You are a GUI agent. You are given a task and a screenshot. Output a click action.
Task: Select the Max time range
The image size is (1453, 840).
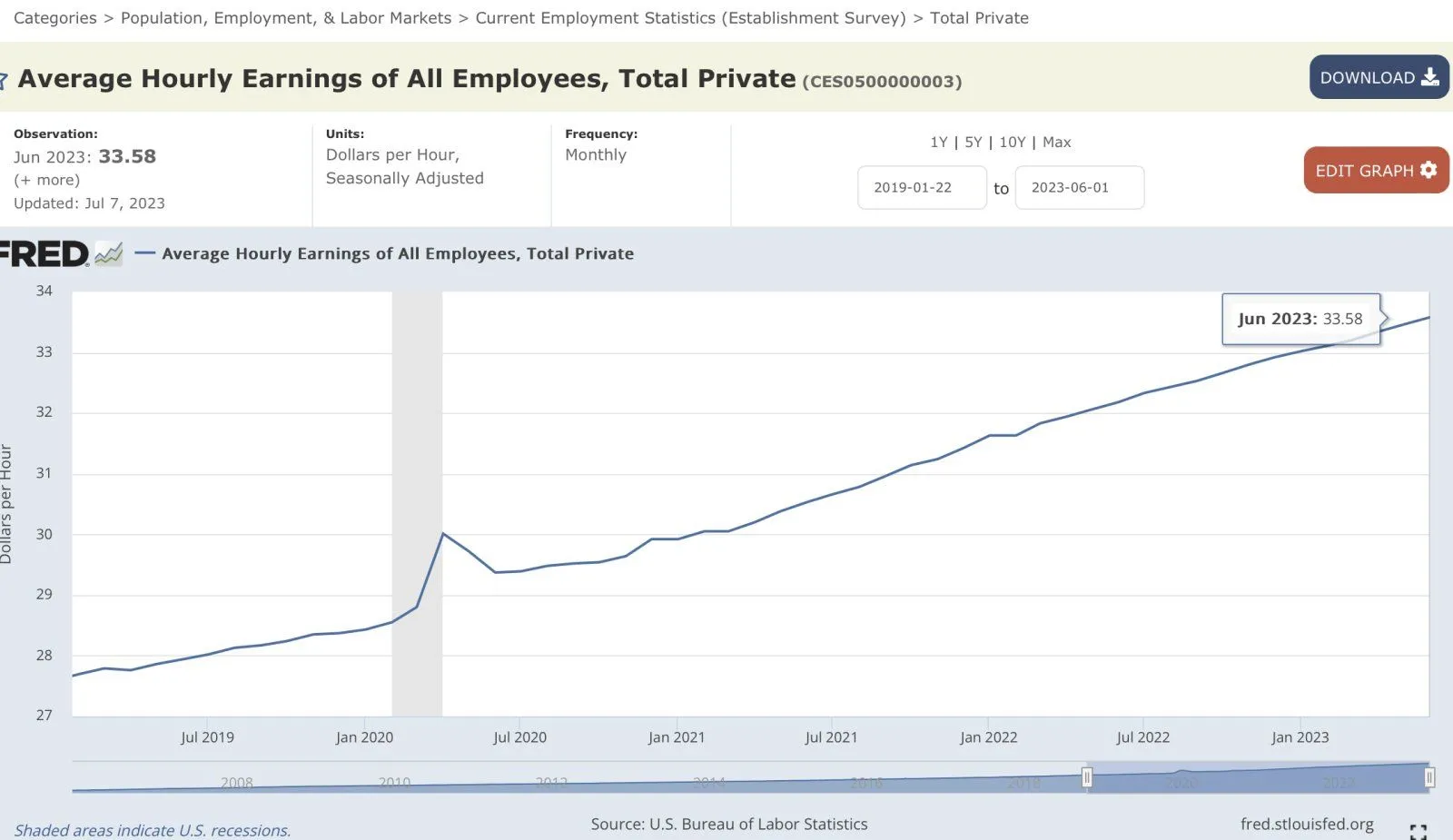1057,143
